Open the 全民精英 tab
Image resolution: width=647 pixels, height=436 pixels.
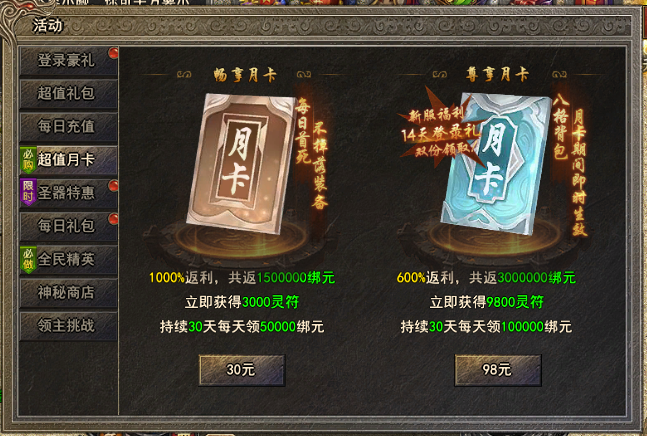pyautogui.click(x=68, y=259)
